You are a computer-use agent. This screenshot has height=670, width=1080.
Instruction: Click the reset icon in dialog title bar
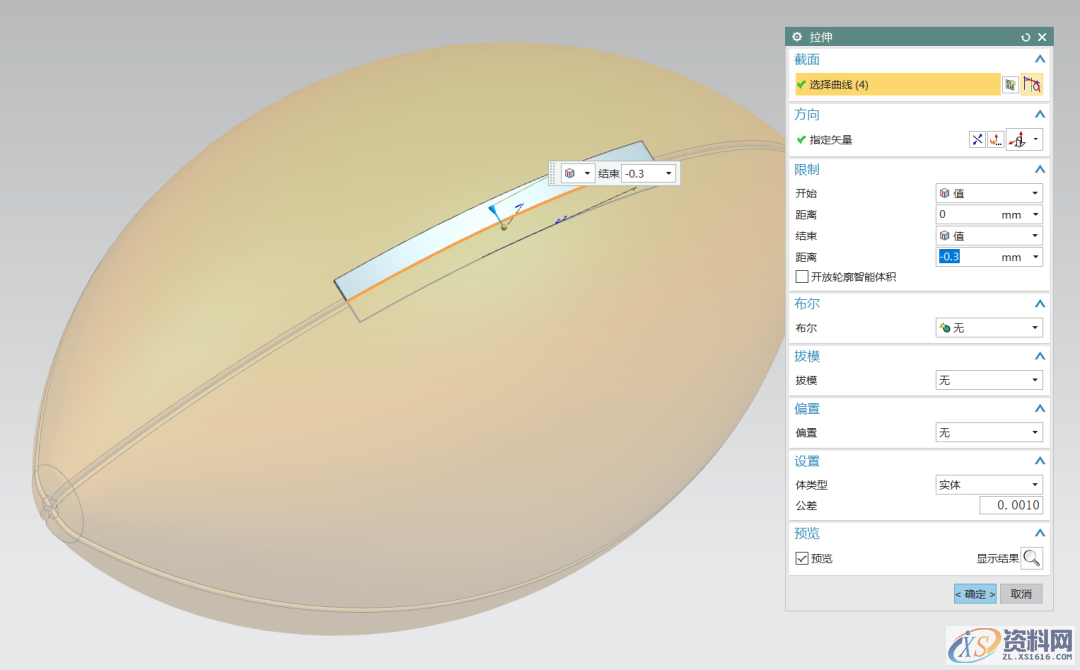(x=1025, y=37)
